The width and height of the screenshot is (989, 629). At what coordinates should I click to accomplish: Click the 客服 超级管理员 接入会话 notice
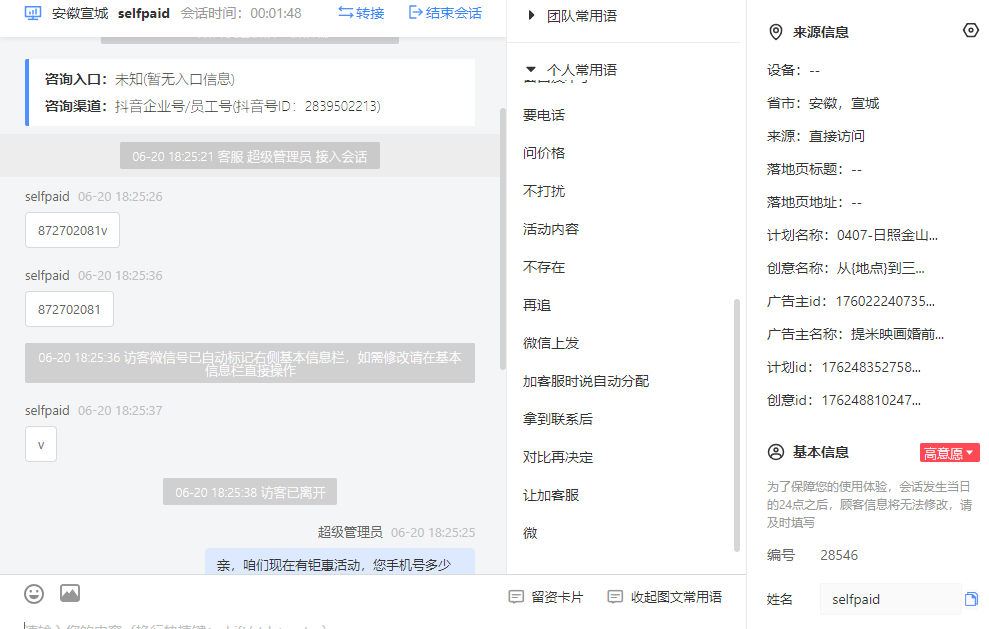(x=250, y=156)
